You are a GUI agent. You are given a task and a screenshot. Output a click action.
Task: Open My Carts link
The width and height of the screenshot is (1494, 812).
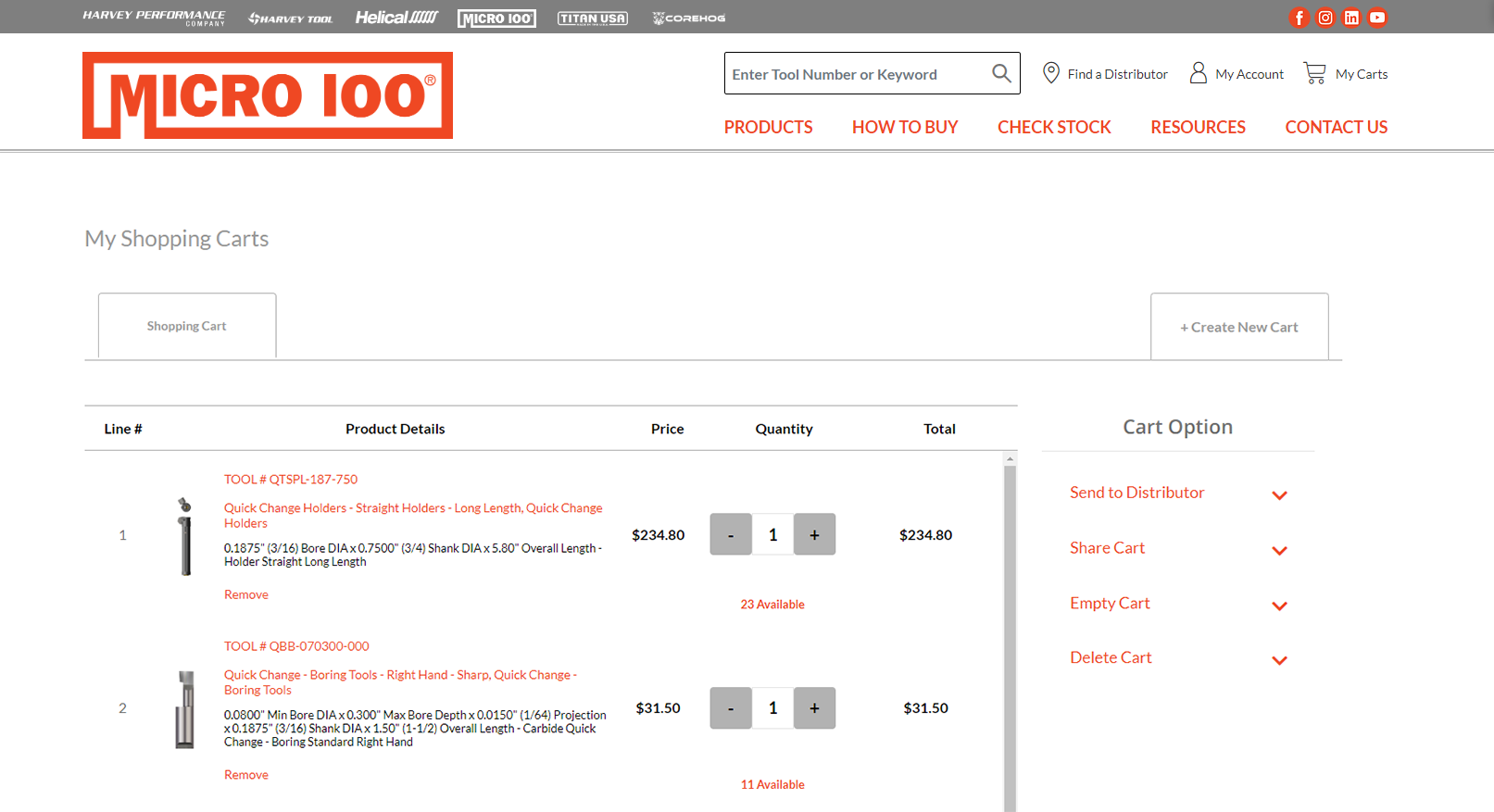(x=1362, y=74)
